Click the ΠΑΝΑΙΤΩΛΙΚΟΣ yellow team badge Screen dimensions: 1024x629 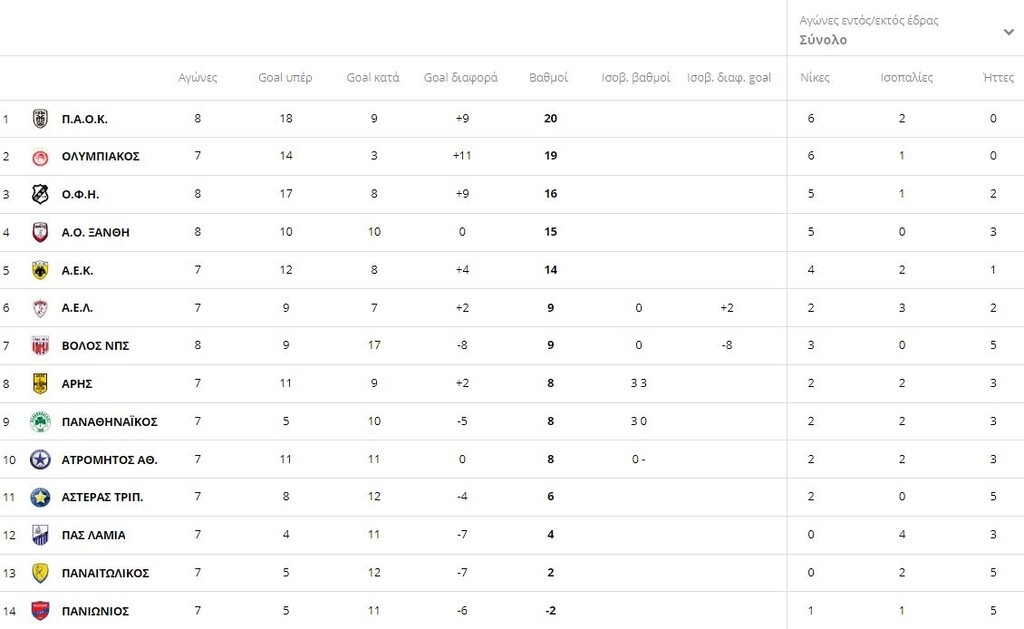[x=40, y=573]
